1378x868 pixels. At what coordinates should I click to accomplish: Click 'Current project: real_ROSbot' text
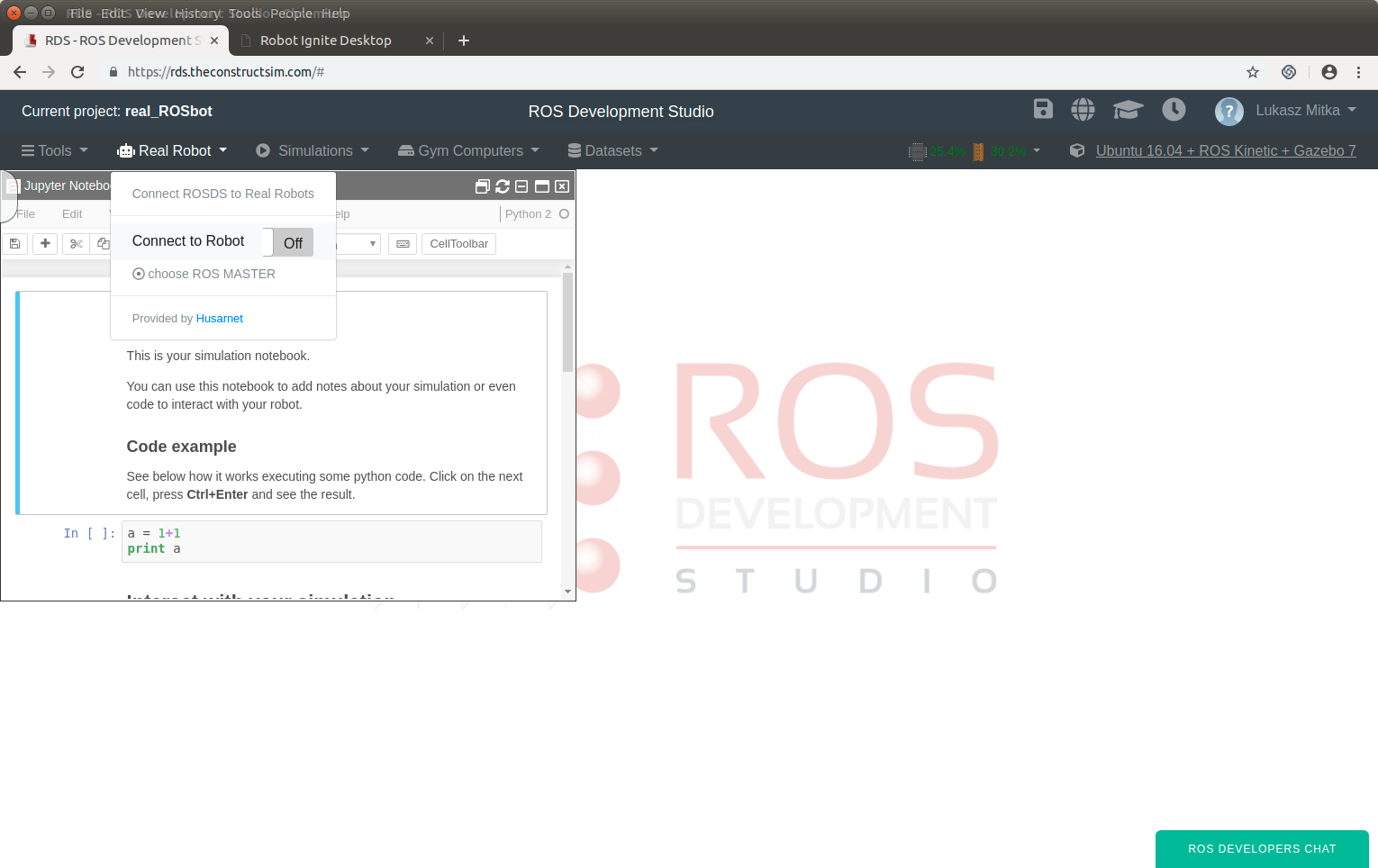[x=117, y=112]
